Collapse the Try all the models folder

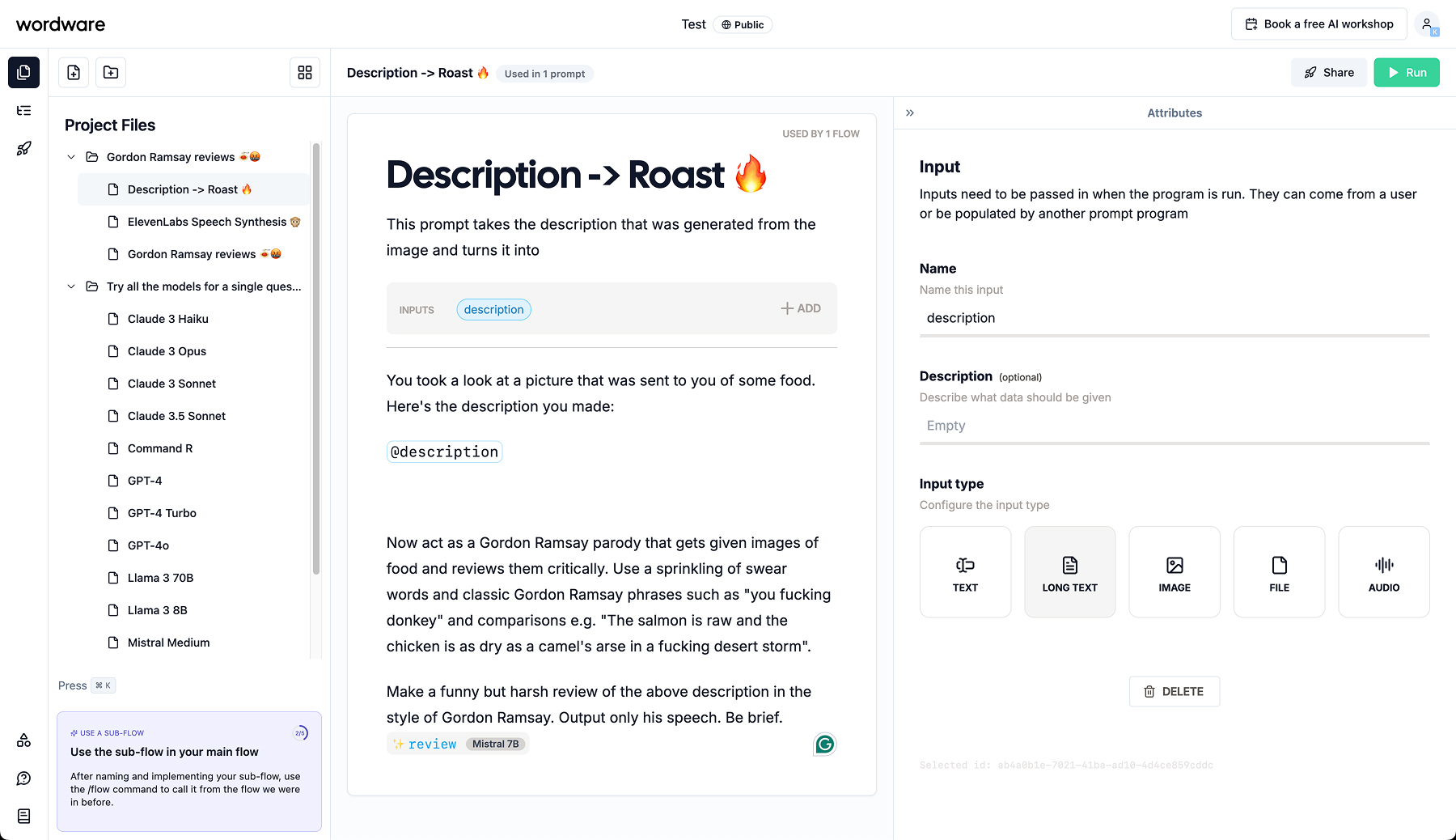coord(71,286)
